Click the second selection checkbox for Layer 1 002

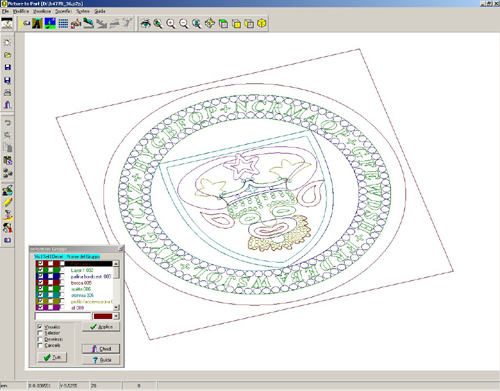pos(50,270)
